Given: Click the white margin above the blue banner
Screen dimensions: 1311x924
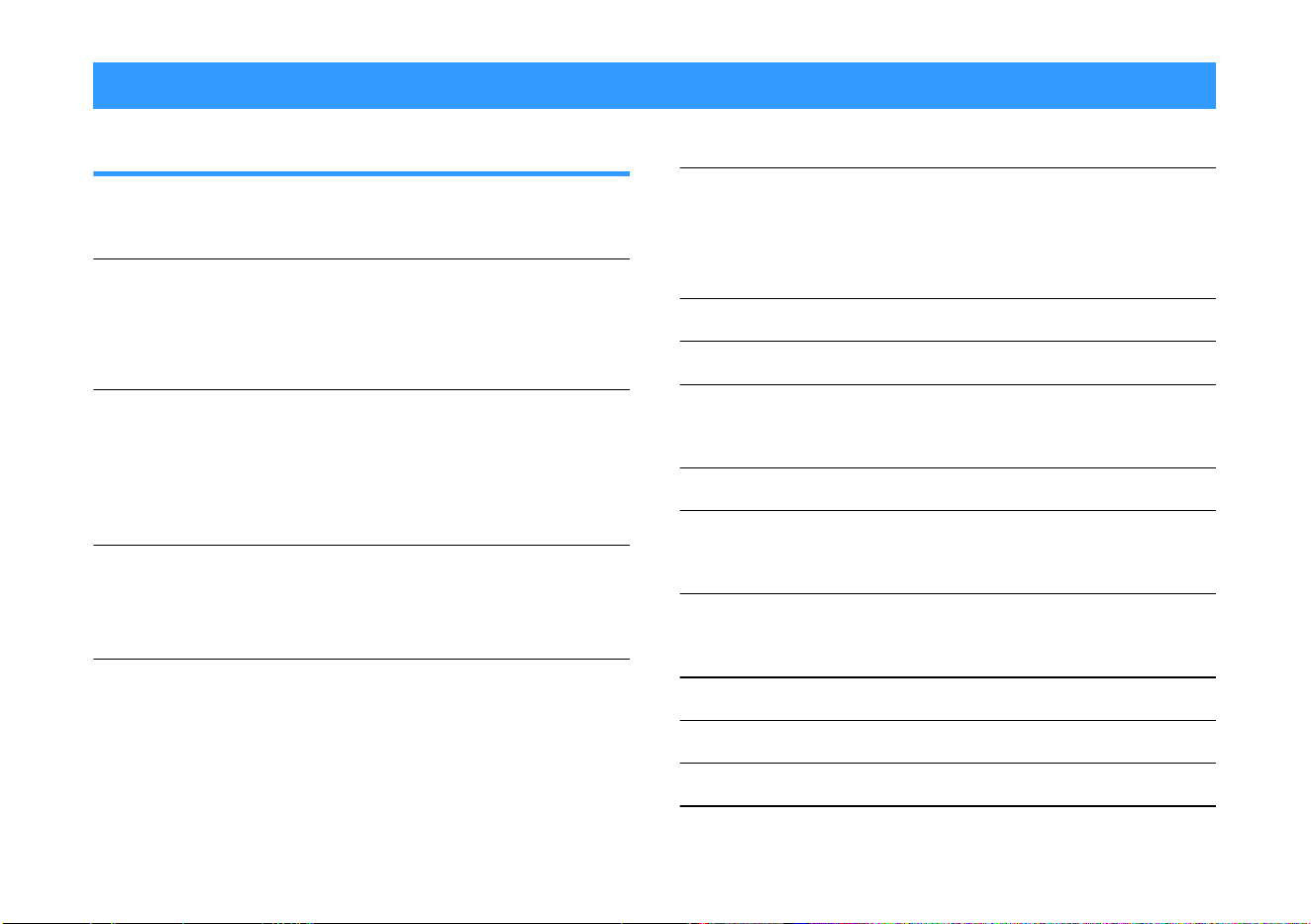Looking at the screenshot, I should 654,31.
